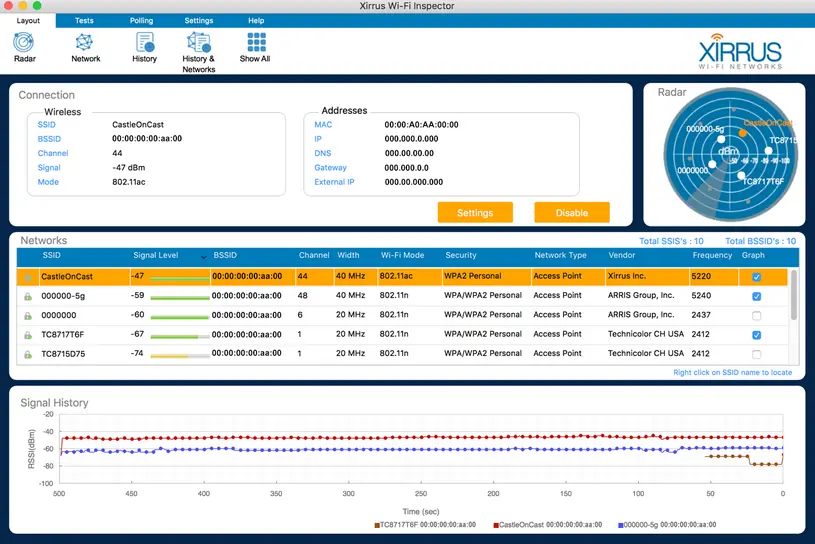Click signal level bar for TC8717T6F
815x544 pixels.
[x=180, y=337]
